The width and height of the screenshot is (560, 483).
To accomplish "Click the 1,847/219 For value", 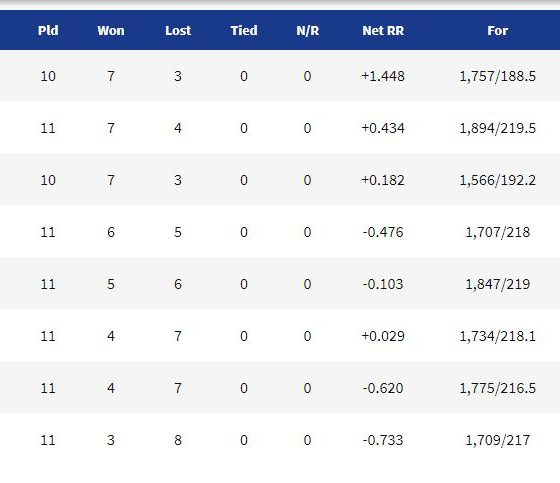I will [498, 284].
